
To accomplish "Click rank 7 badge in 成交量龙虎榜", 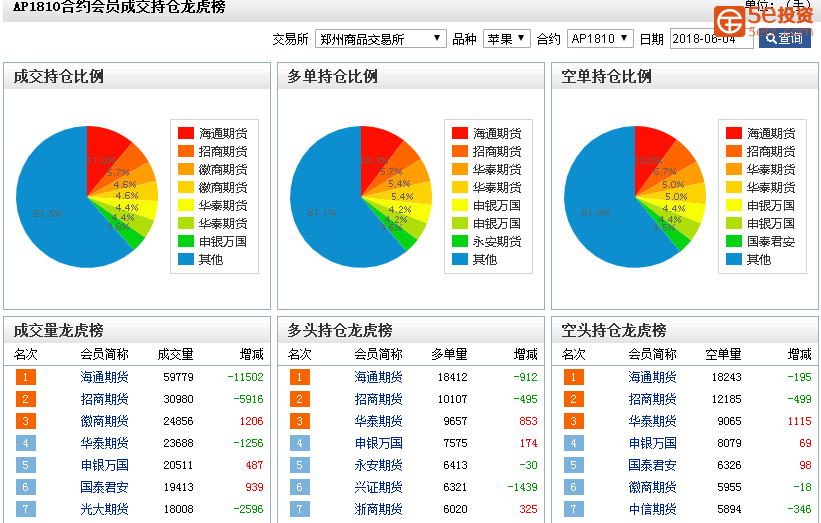I will coord(26,509).
